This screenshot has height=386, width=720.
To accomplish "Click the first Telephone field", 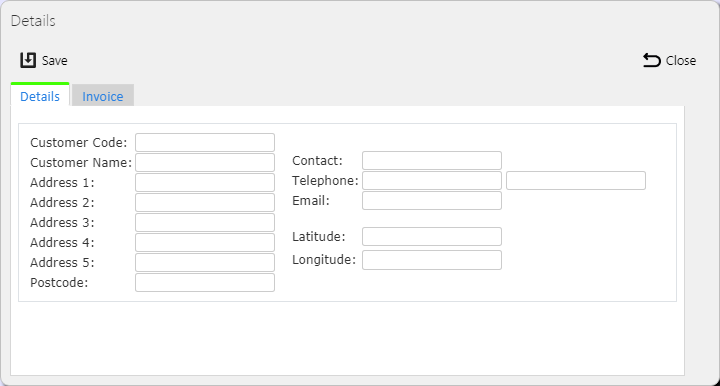I will 432,181.
